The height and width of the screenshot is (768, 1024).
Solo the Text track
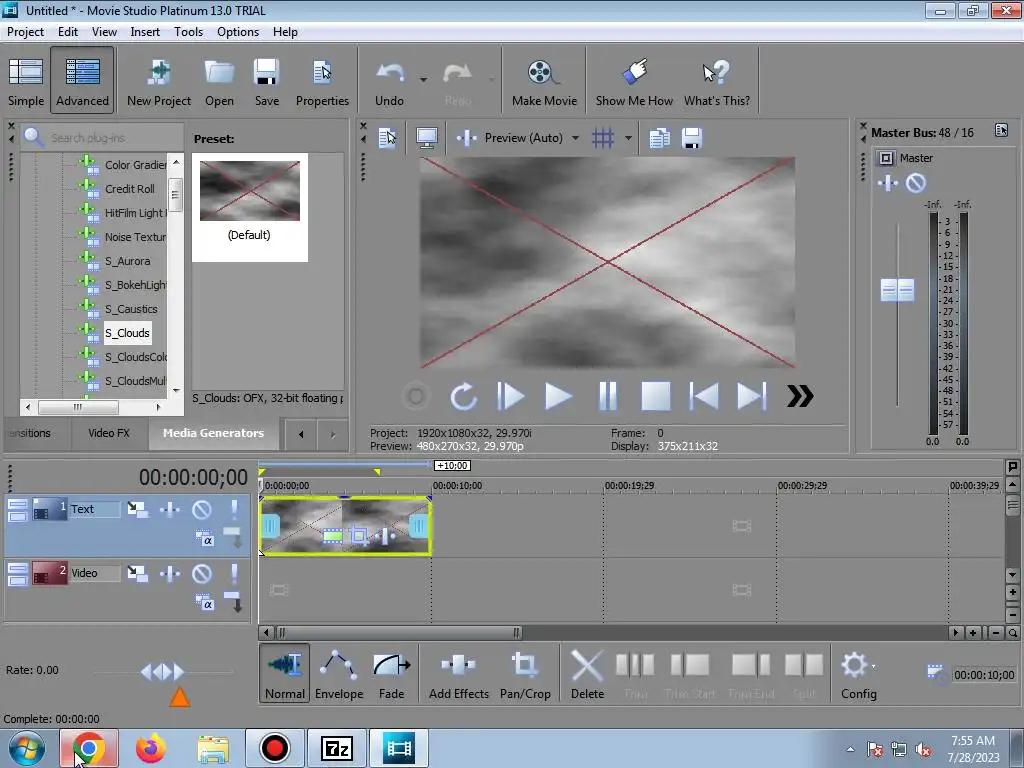tap(234, 509)
